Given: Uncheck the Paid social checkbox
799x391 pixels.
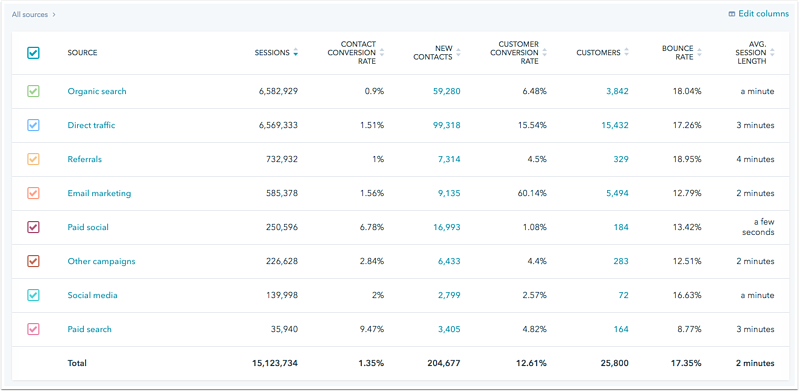Looking at the screenshot, I should click(33, 227).
